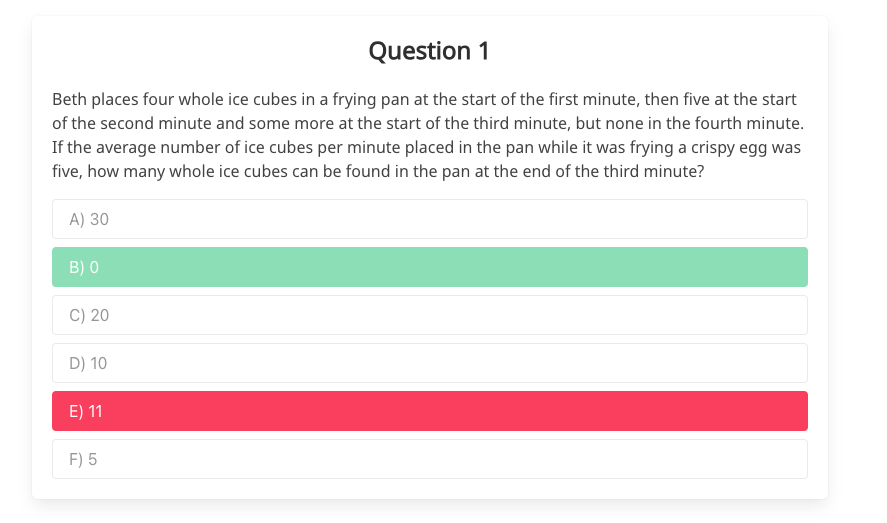Select the first answer in the list

(429, 219)
